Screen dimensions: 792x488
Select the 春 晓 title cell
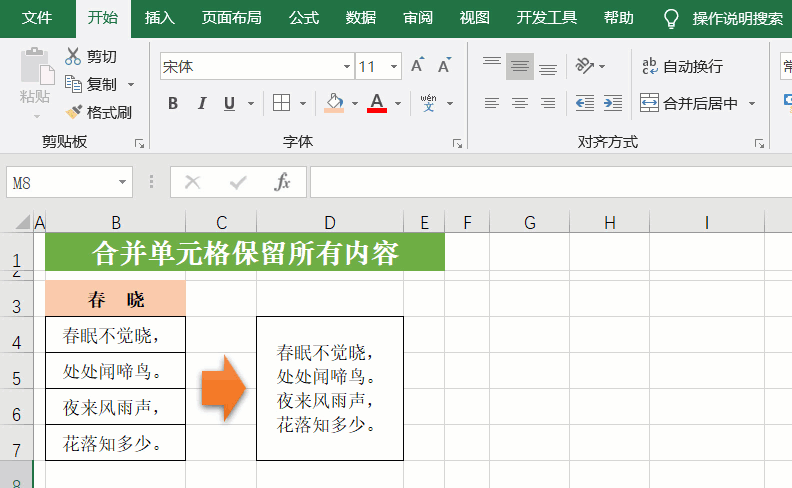coord(115,299)
